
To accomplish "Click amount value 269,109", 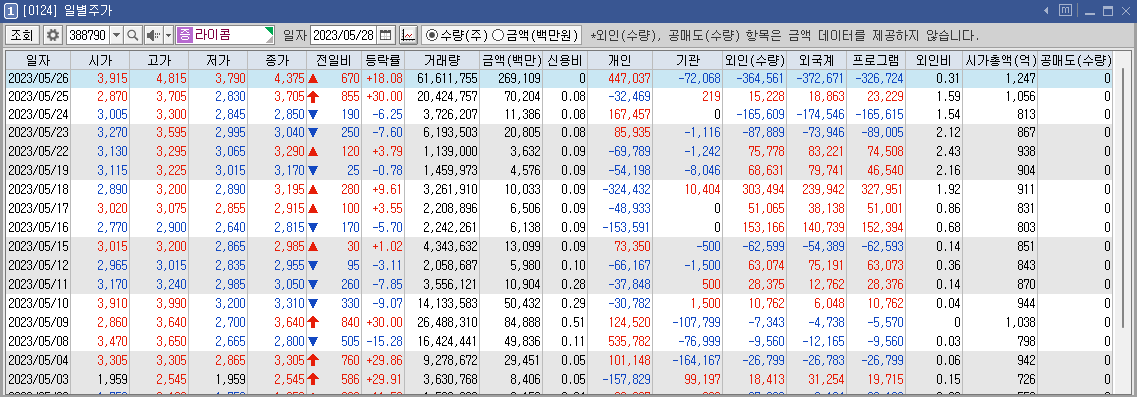I will click(x=520, y=78).
